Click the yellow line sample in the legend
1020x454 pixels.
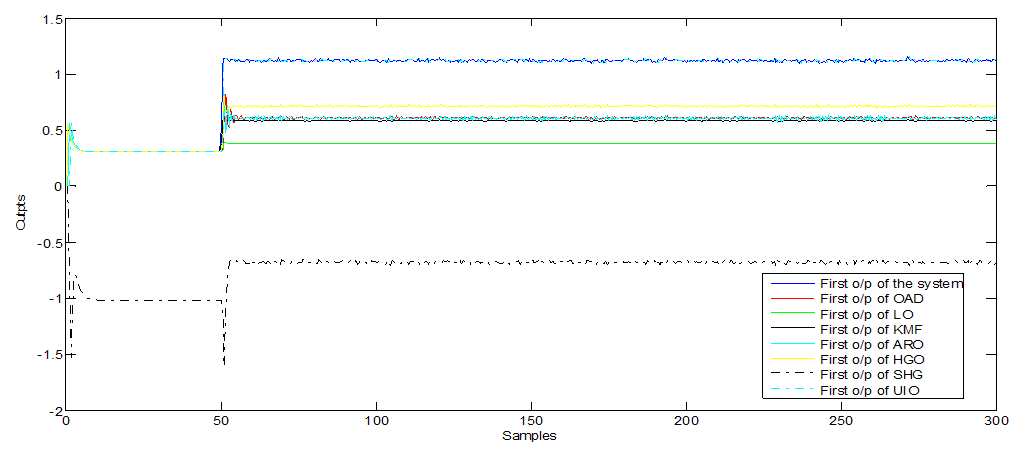(x=790, y=358)
